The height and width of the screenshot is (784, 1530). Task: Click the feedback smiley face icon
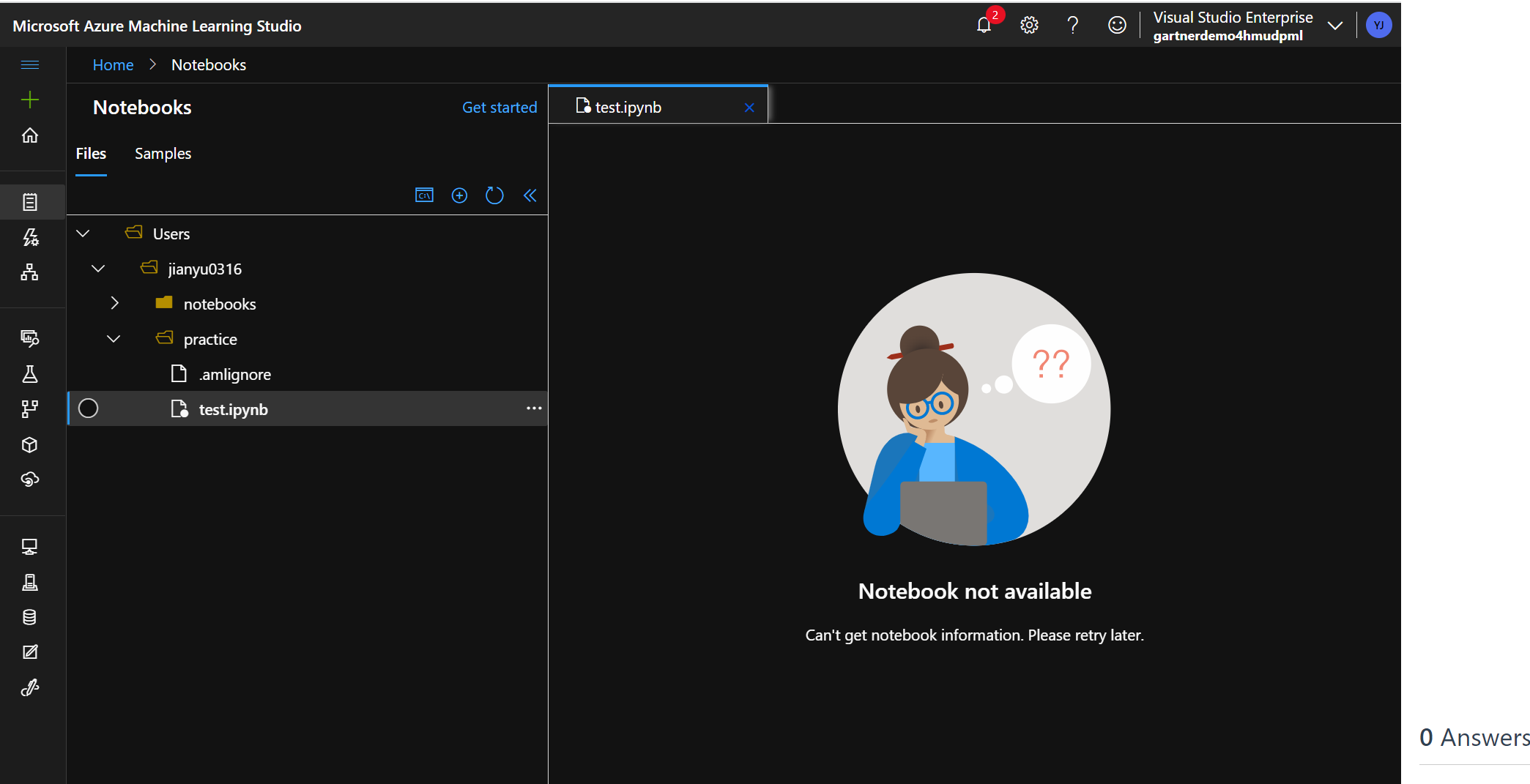point(1117,25)
